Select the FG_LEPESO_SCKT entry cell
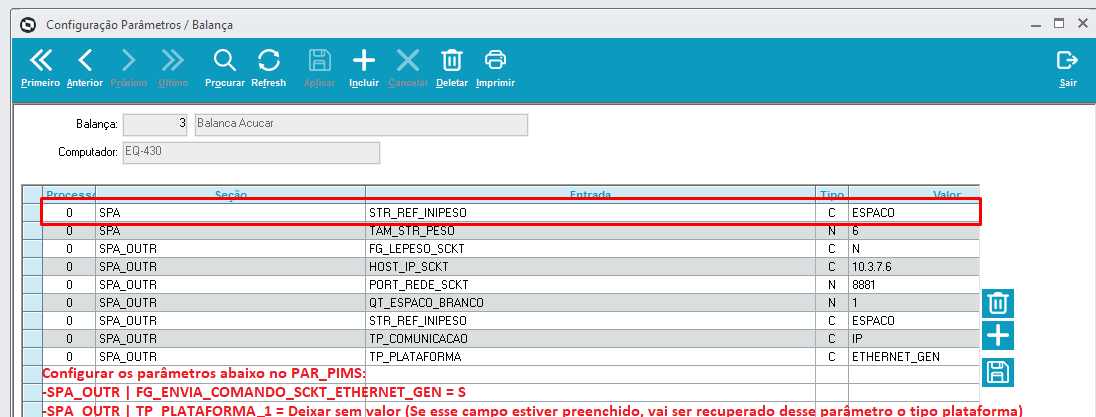Screen dimensions: 1096x417 (x=591, y=248)
